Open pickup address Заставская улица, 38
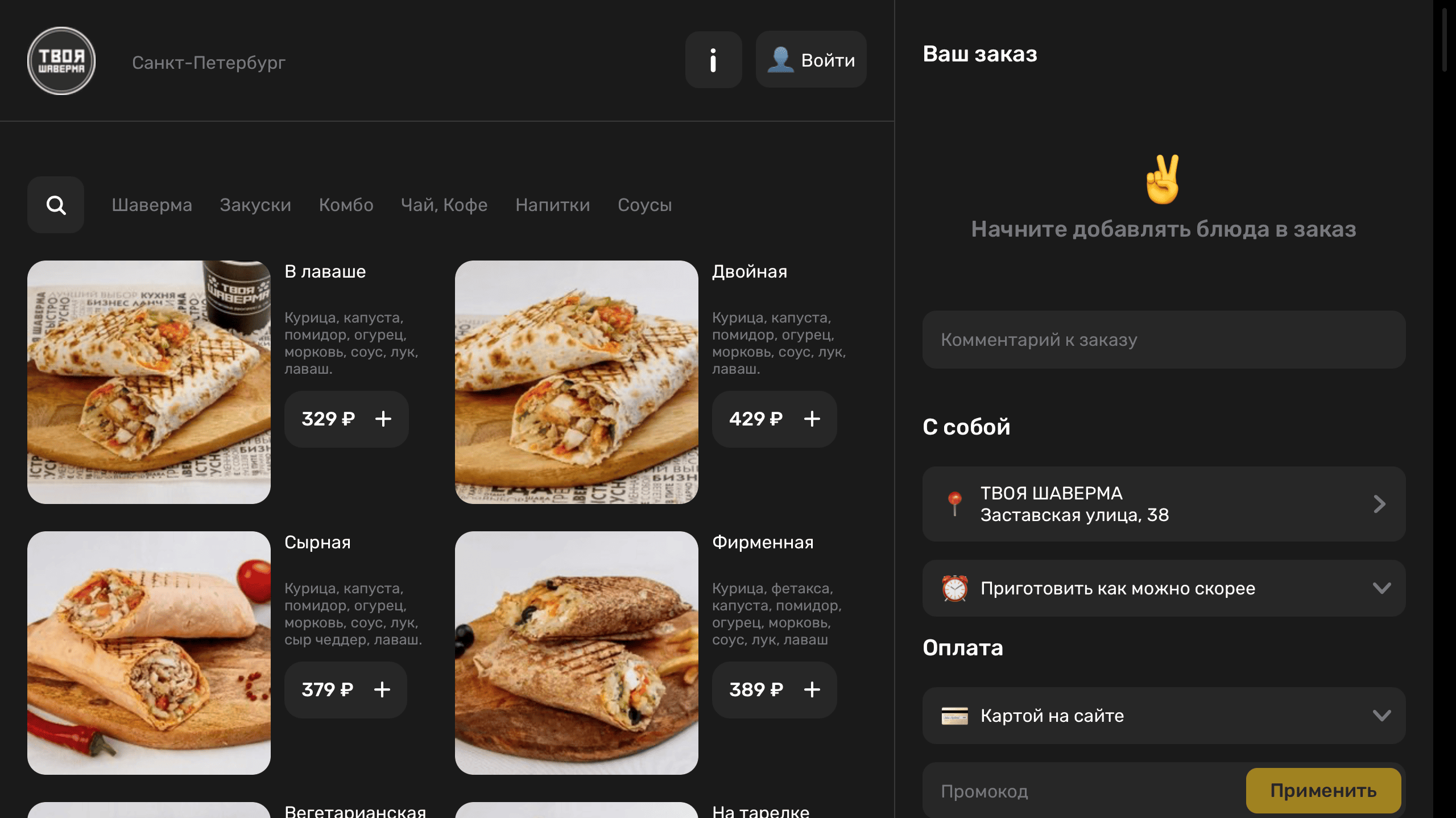 [1164, 504]
